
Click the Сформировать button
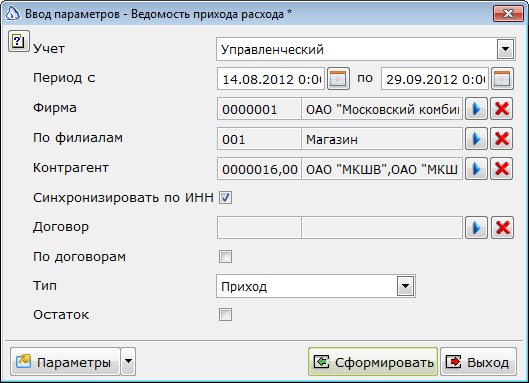pos(373,362)
